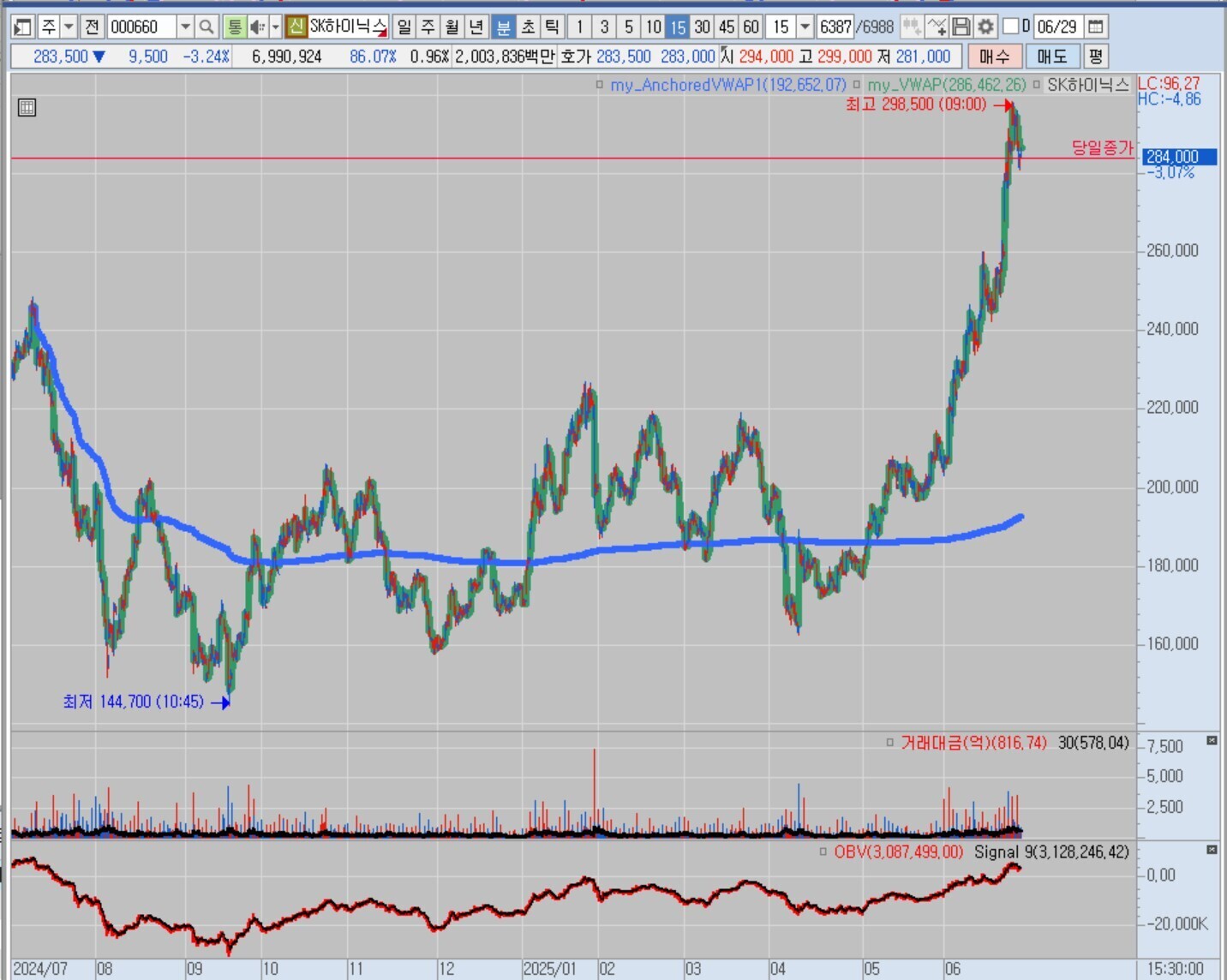This screenshot has width=1227, height=980.
Task: Click the panel layout icon at far left
Action: [x=23, y=27]
